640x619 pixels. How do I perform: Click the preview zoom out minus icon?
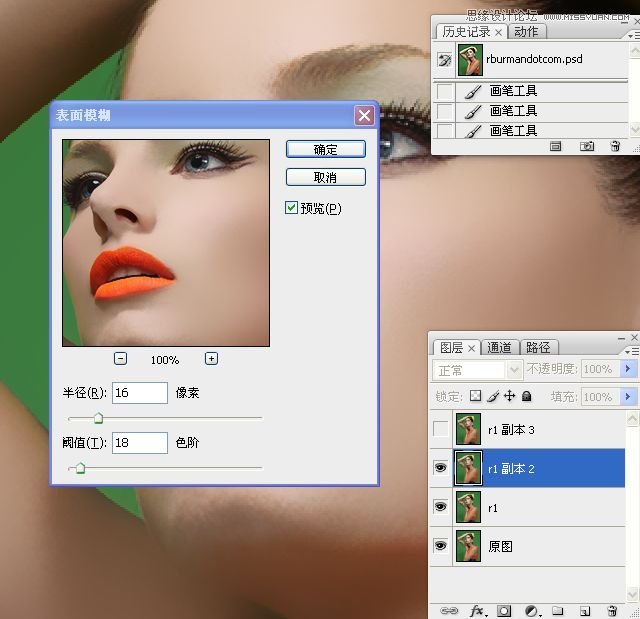pyautogui.click(x=120, y=359)
